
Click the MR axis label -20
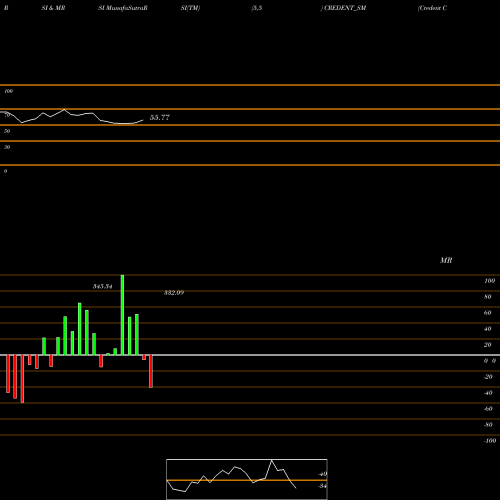pyautogui.click(x=488, y=377)
